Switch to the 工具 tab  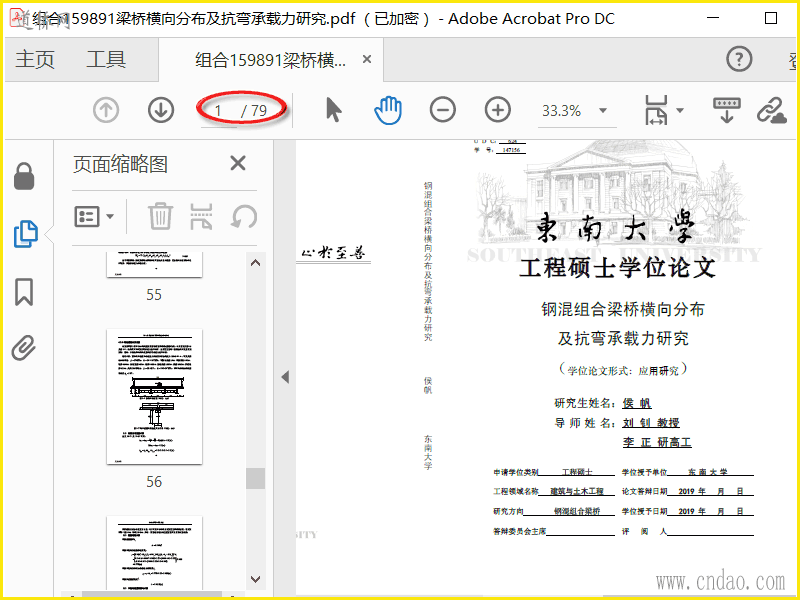click(106, 60)
